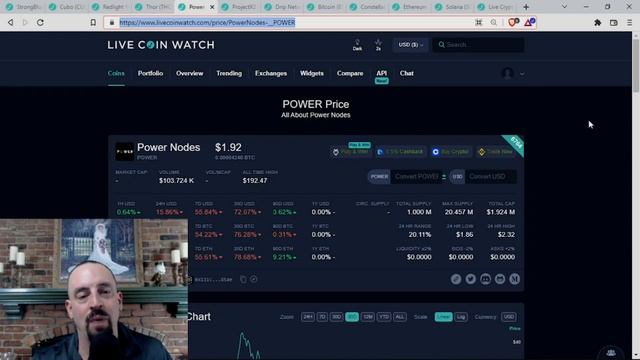The height and width of the screenshot is (360, 640).
Task: Click the Brave Rewards triangle icon
Action: [x=529, y=22]
